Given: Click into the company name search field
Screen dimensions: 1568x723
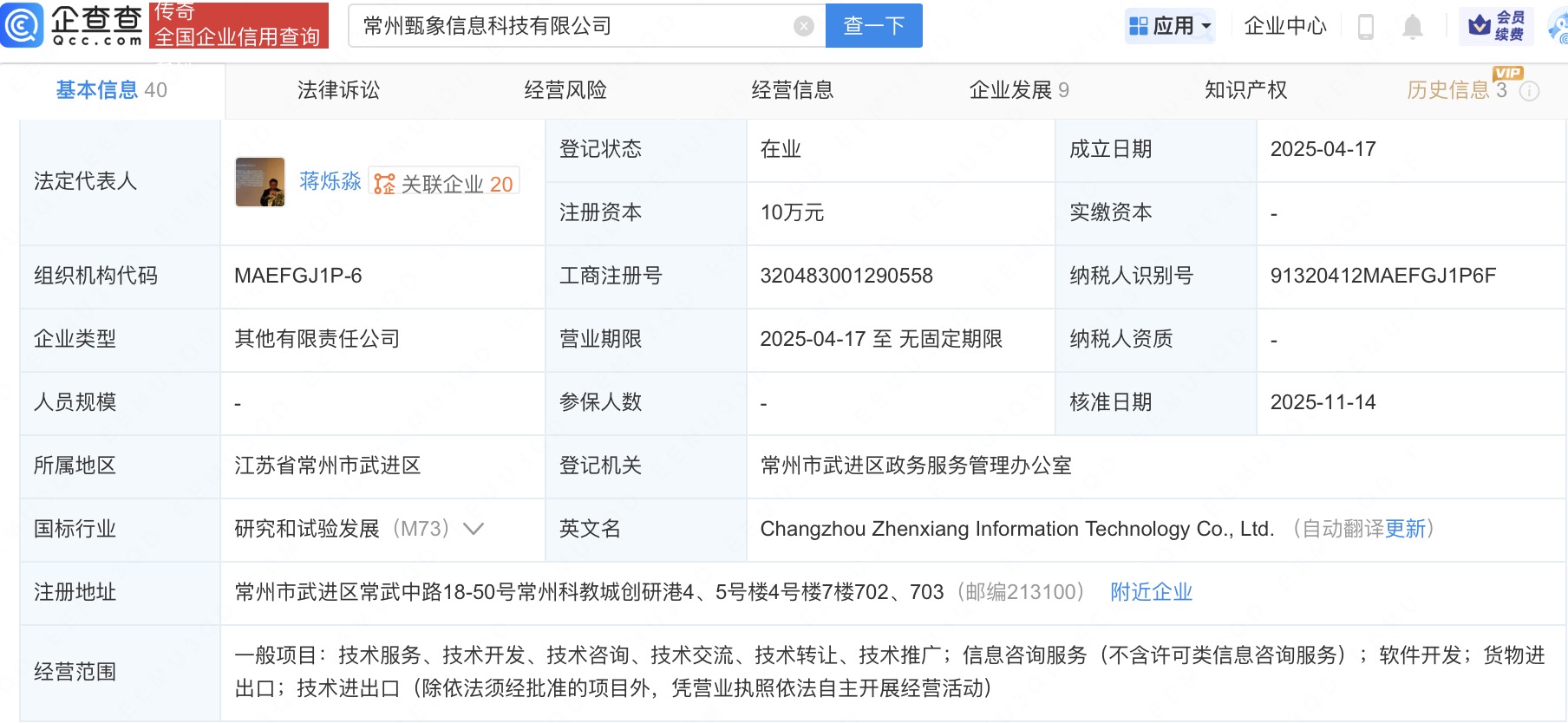Looking at the screenshot, I should (x=572, y=26).
